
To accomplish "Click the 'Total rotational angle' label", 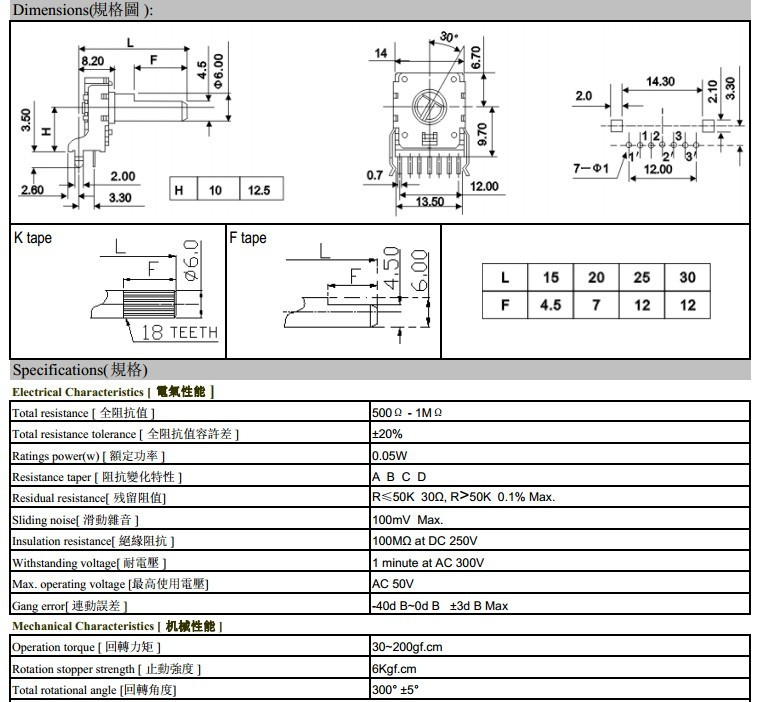I will [x=94, y=690].
